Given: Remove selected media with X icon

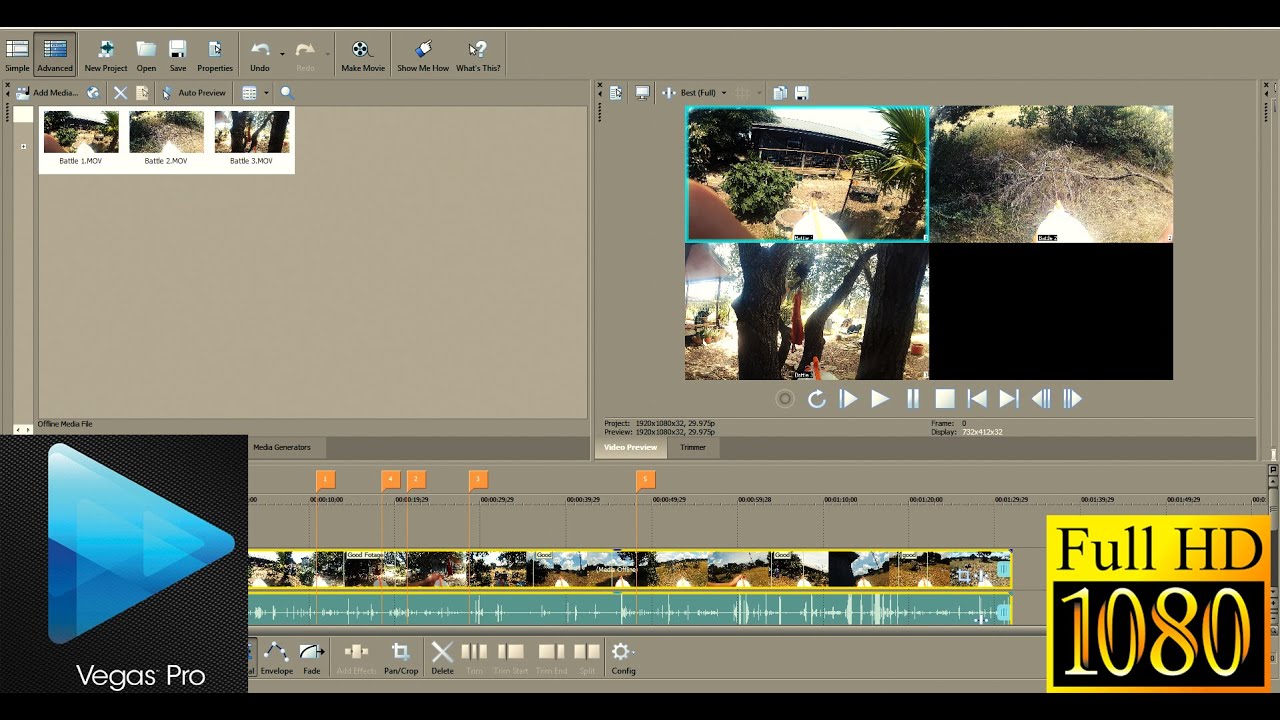Looking at the screenshot, I should click(x=120, y=92).
